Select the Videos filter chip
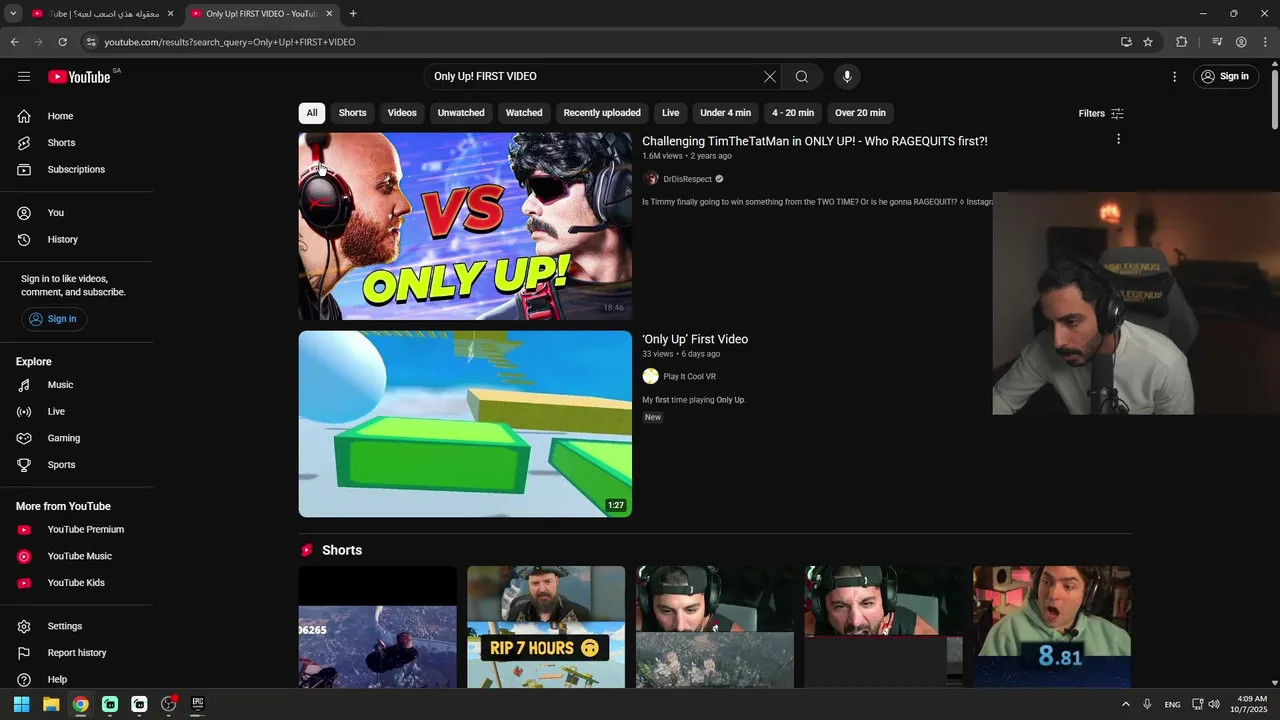 402,113
